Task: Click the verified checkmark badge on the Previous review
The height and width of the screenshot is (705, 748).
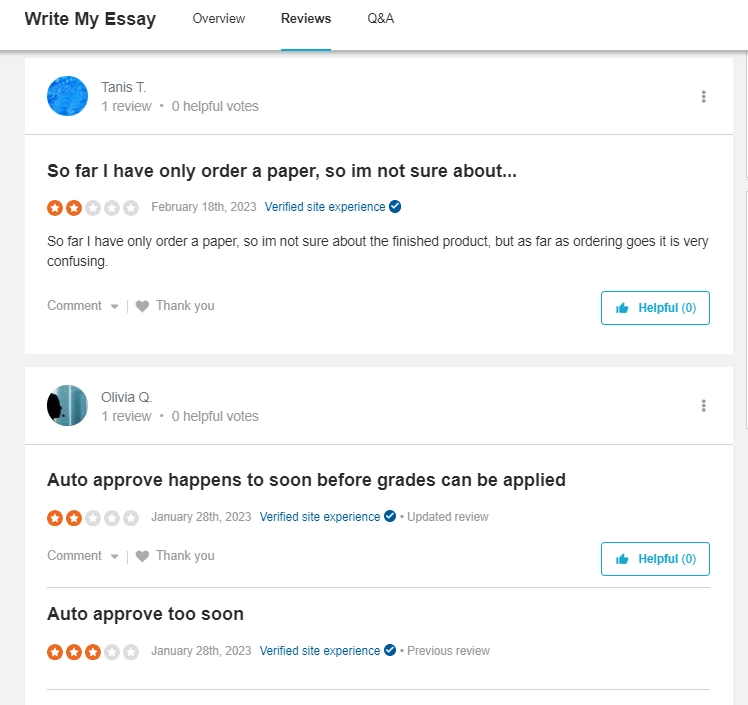Action: click(x=390, y=650)
